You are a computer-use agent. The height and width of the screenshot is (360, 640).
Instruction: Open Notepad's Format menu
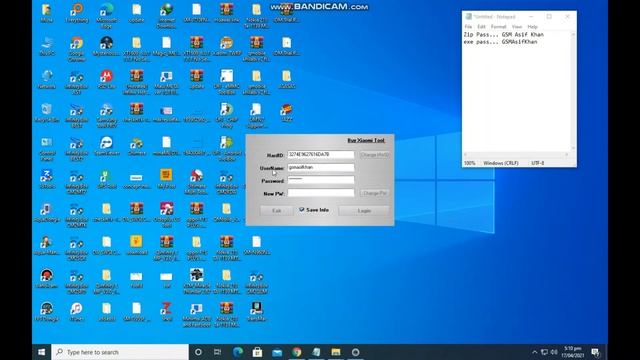(498, 27)
